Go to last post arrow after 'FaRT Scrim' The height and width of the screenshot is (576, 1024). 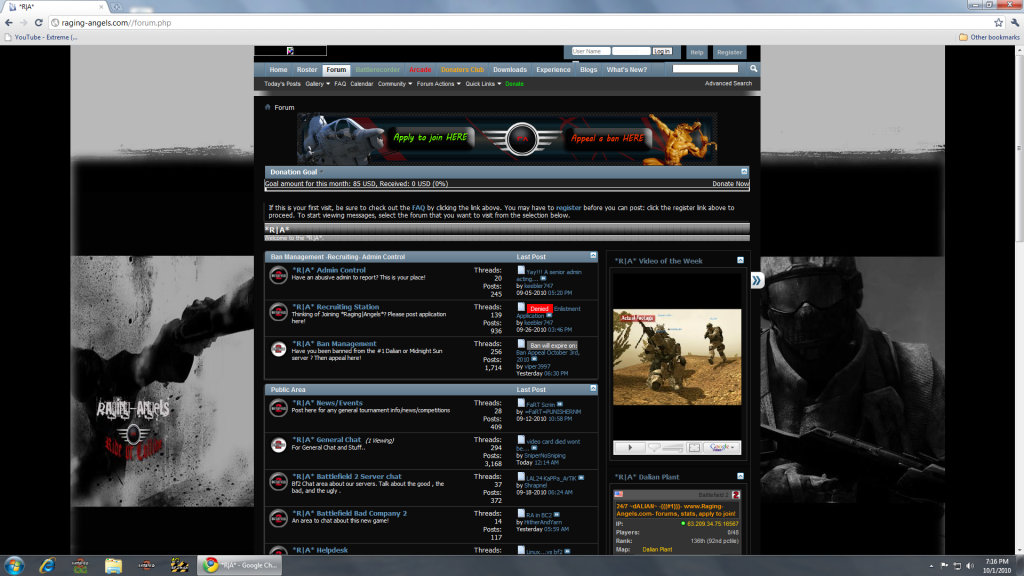pyautogui.click(x=560, y=404)
